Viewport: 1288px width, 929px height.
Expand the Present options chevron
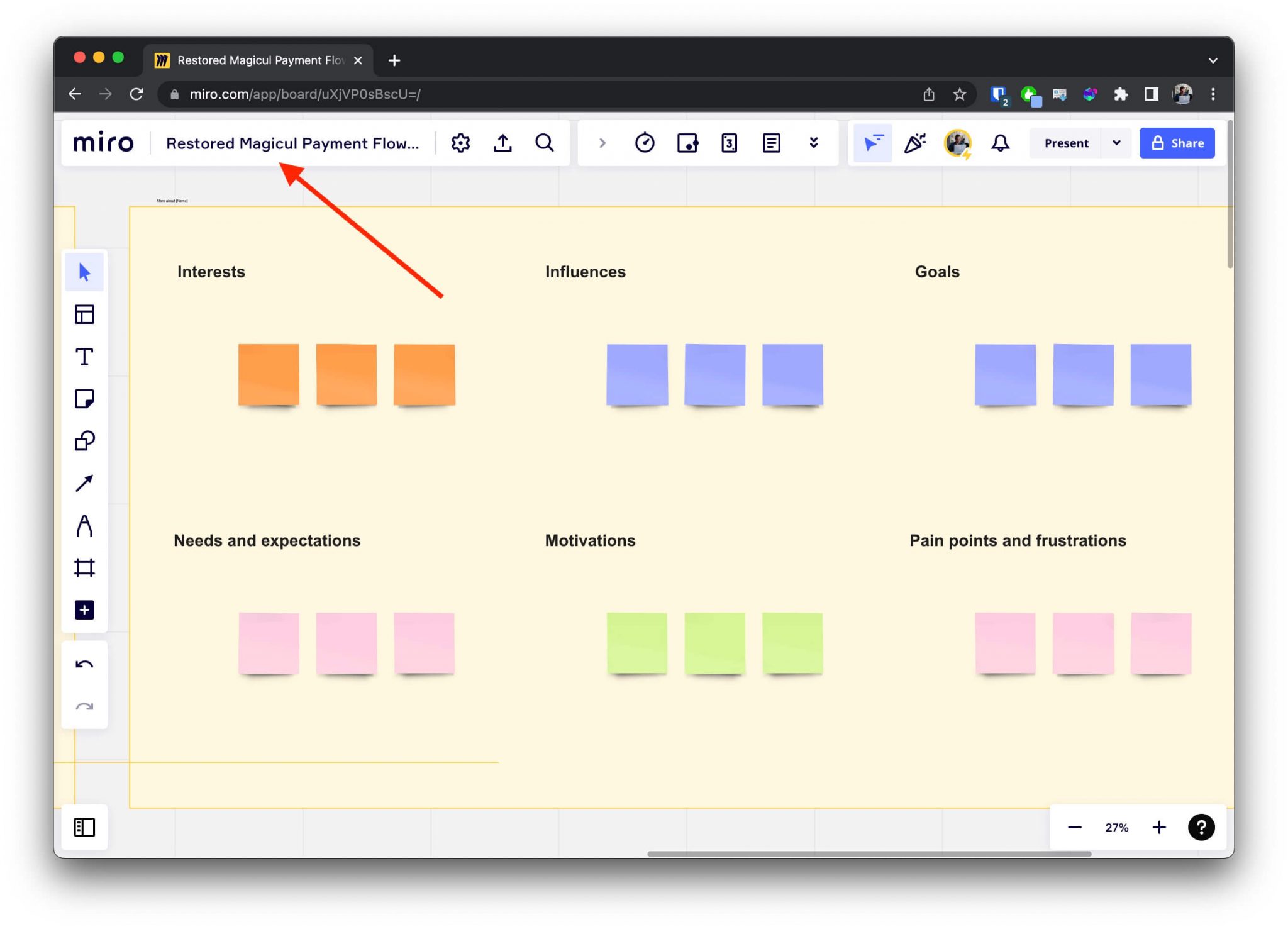pos(1117,143)
